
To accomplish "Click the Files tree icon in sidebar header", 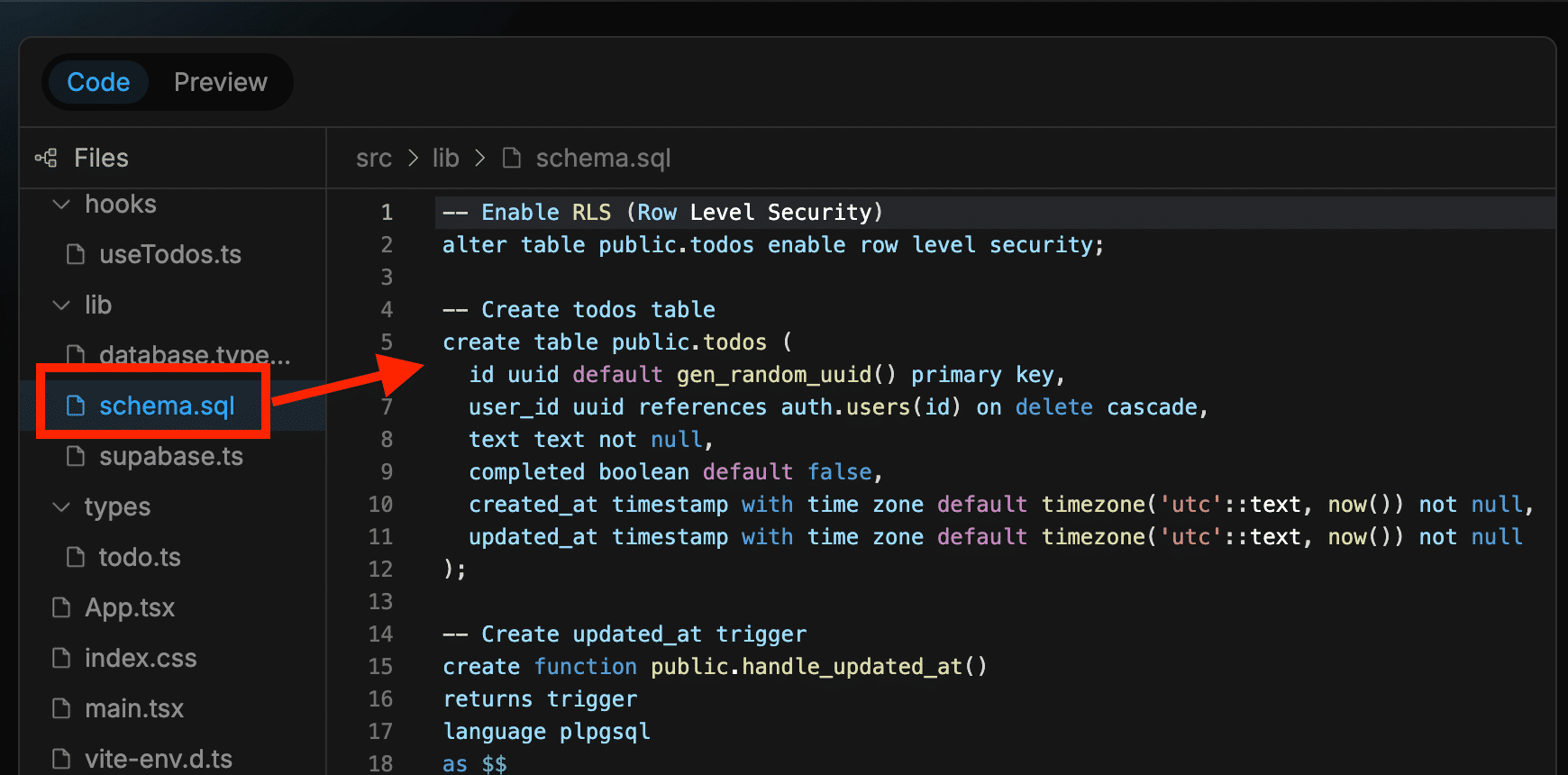I will (x=46, y=158).
